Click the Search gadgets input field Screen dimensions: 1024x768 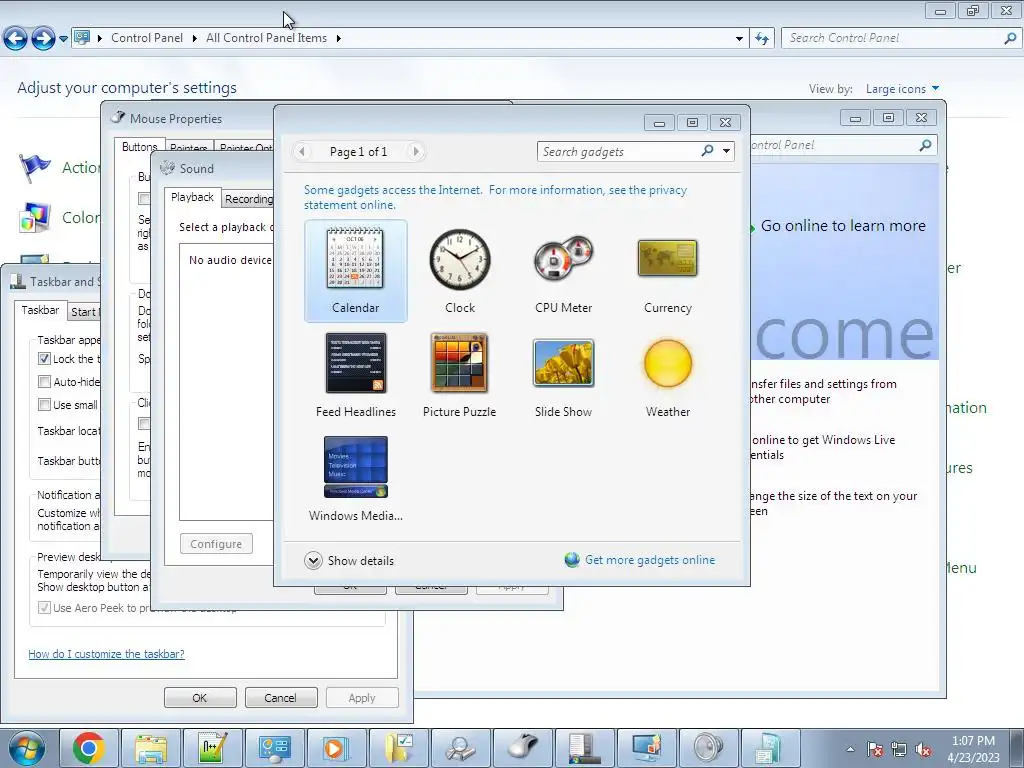617,152
